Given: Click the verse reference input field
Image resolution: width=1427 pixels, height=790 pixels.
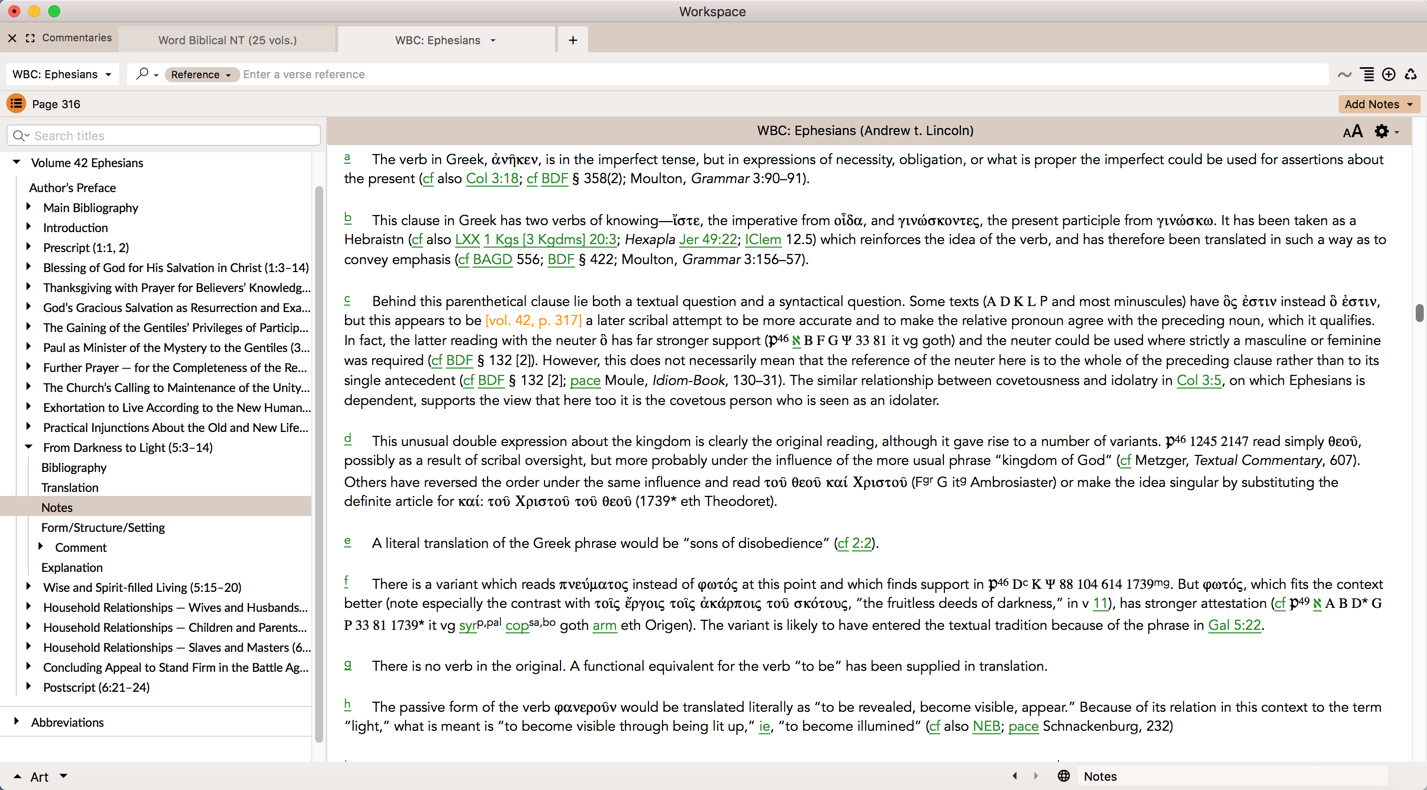Looking at the screenshot, I should [x=780, y=74].
